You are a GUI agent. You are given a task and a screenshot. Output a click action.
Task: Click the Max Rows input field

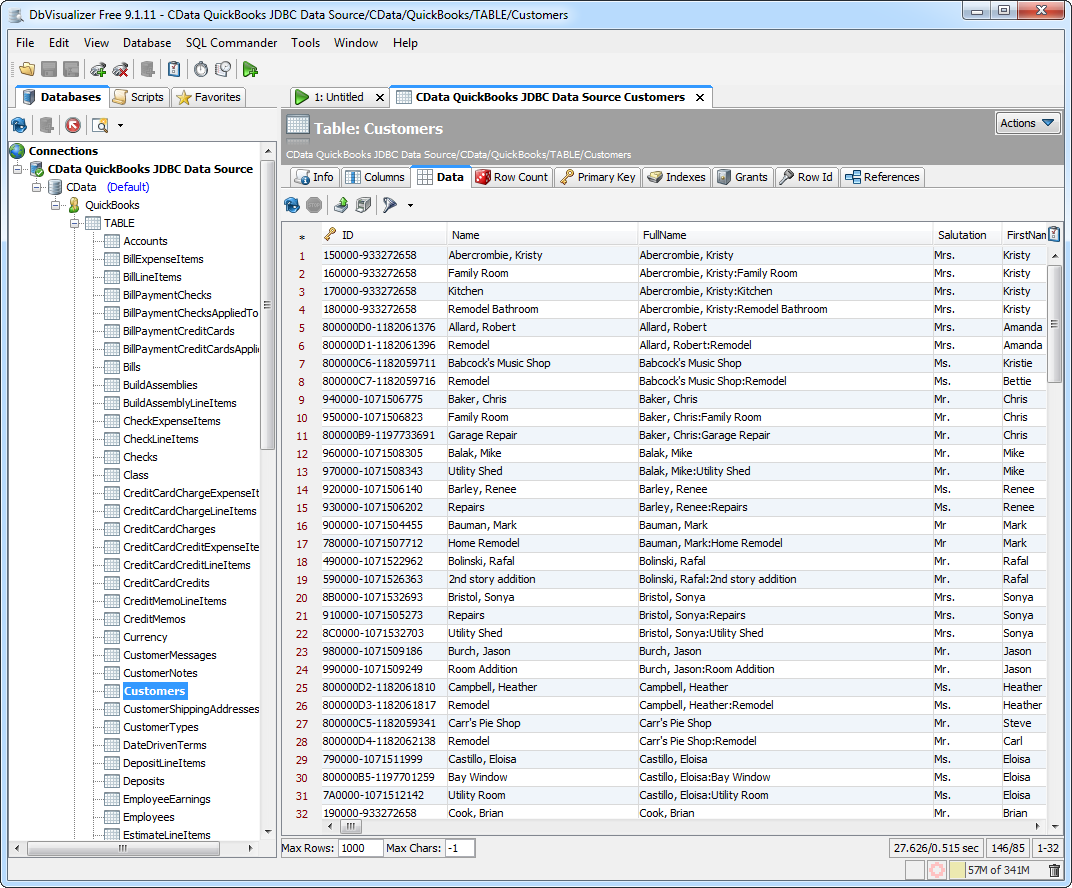tap(360, 848)
